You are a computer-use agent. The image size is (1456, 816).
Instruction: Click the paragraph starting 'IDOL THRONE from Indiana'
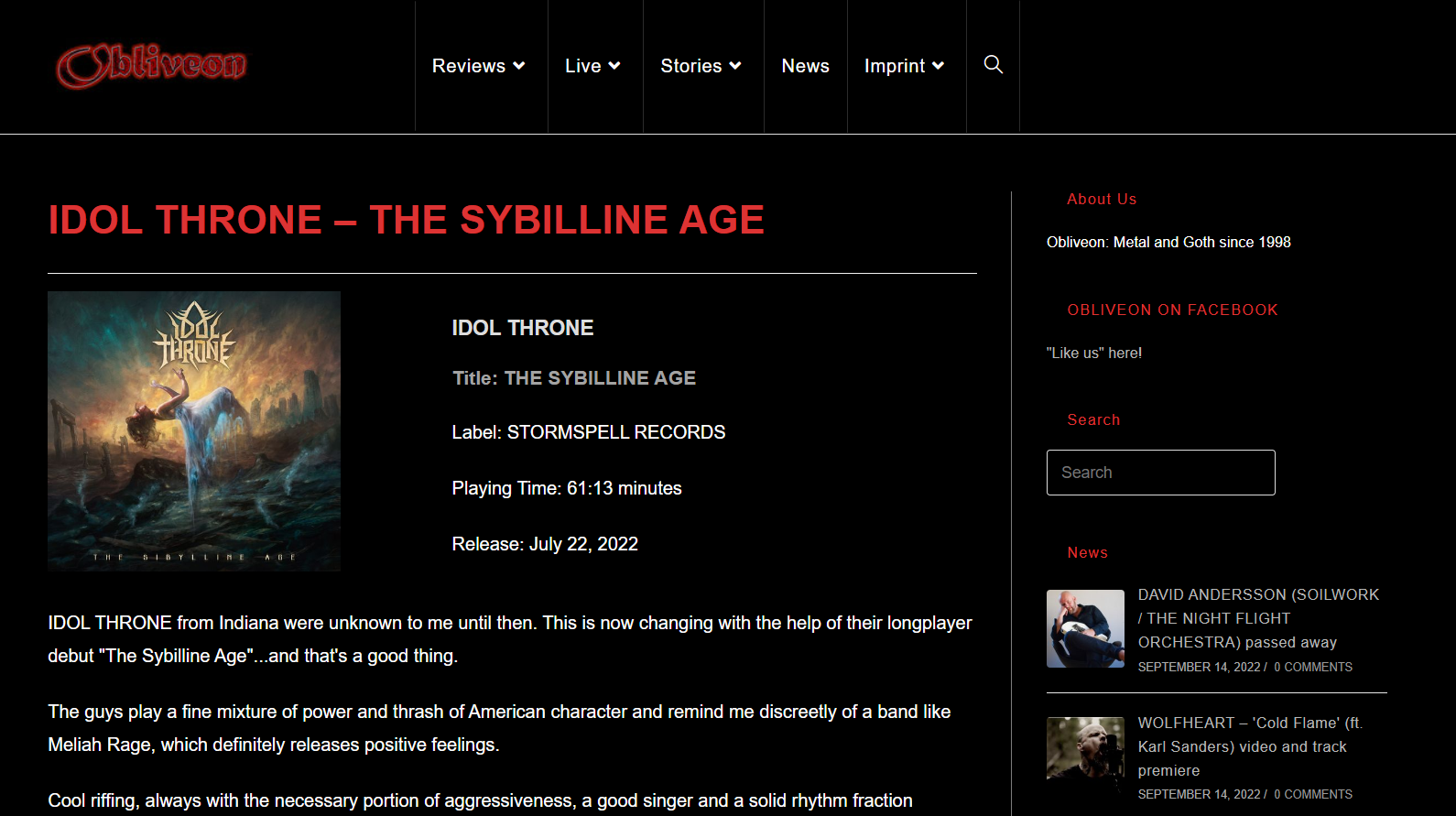pyautogui.click(x=510, y=639)
